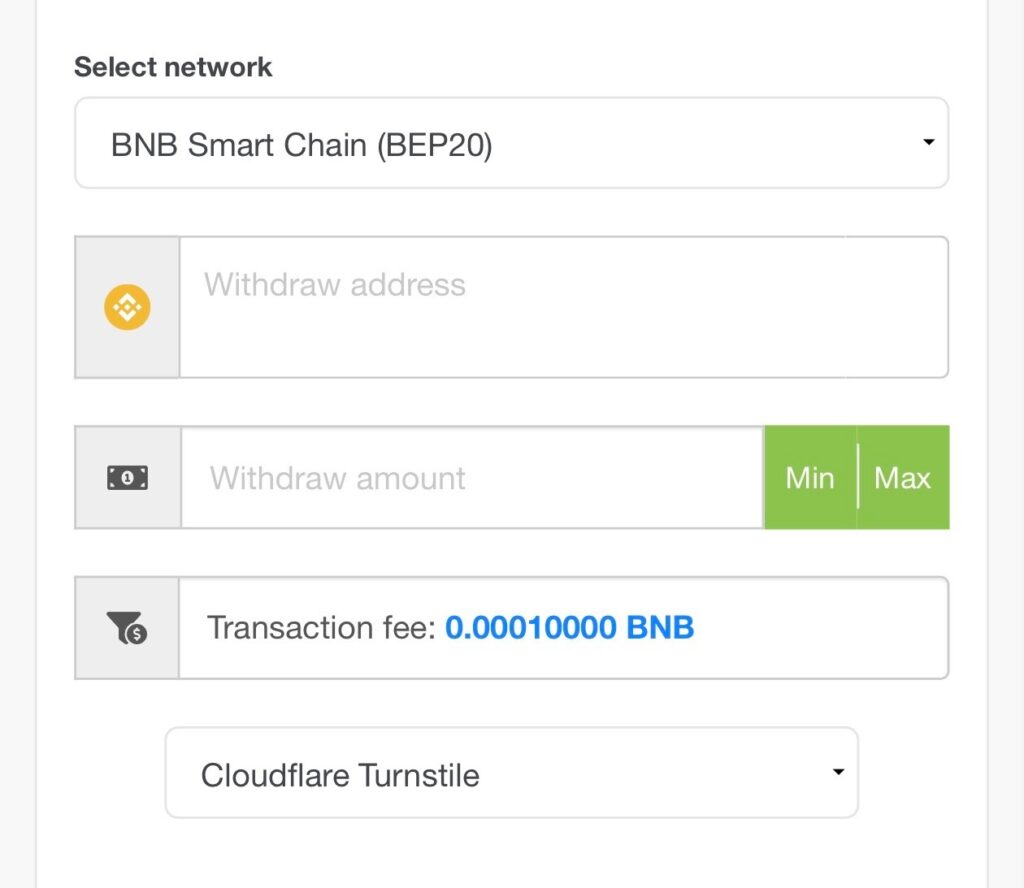Image resolution: width=1024 pixels, height=888 pixels.
Task: Click the Cloudflare Turnstile dropdown caret arrow
Action: 838,772
